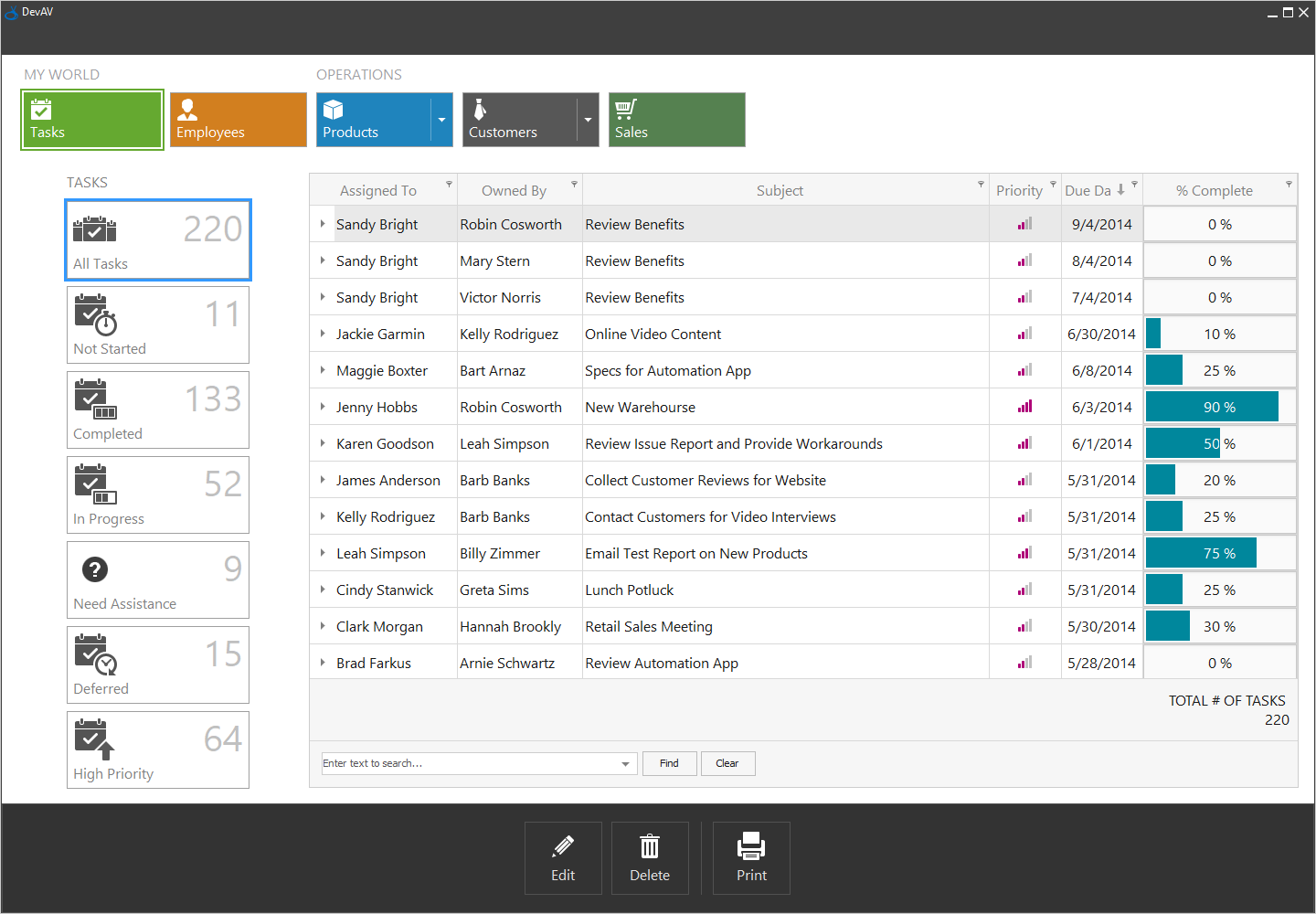Image resolution: width=1316 pixels, height=914 pixels.
Task: Open the Customers module
Action: (521, 120)
